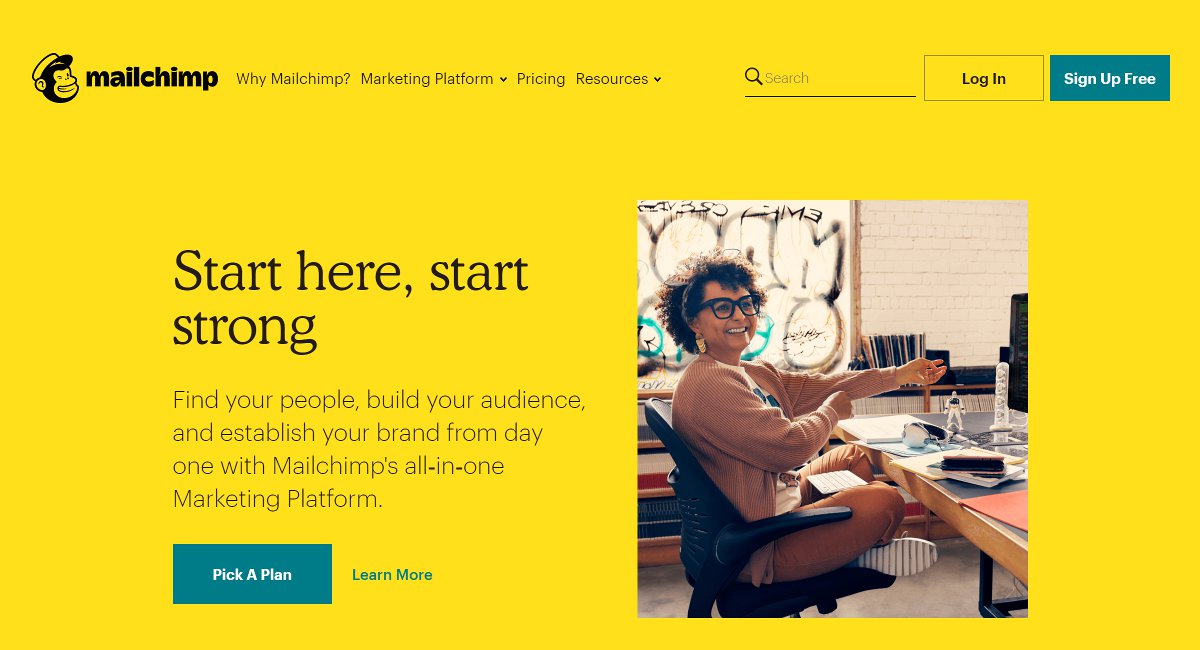Click the search magnifying glass icon
The height and width of the screenshot is (650, 1200).
point(754,77)
